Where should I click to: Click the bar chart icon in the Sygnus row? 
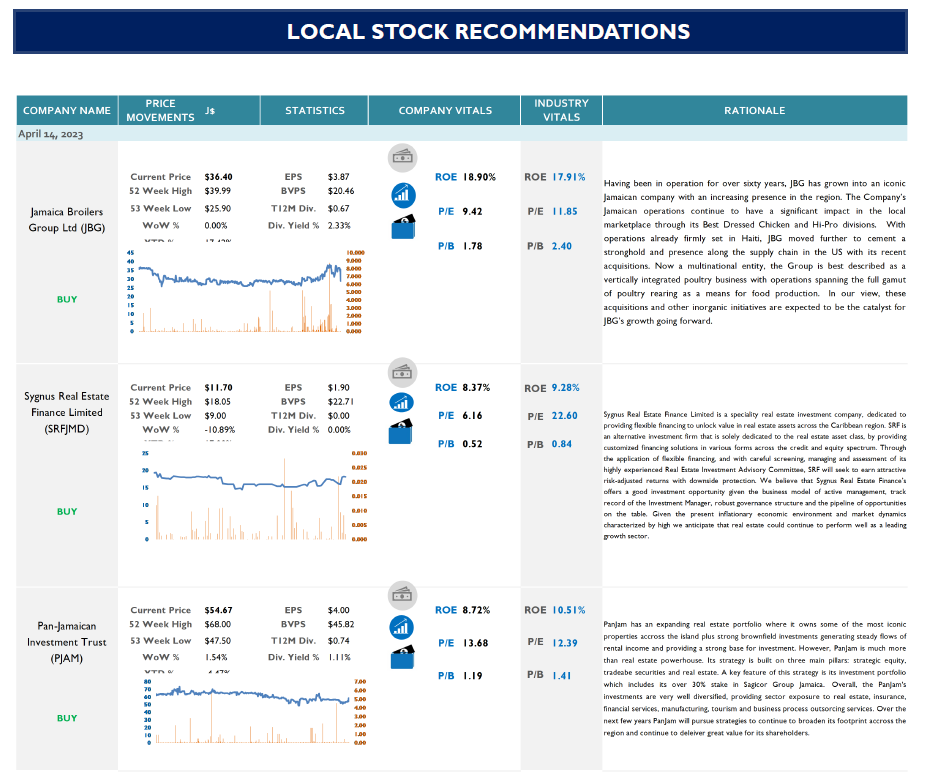click(x=402, y=403)
